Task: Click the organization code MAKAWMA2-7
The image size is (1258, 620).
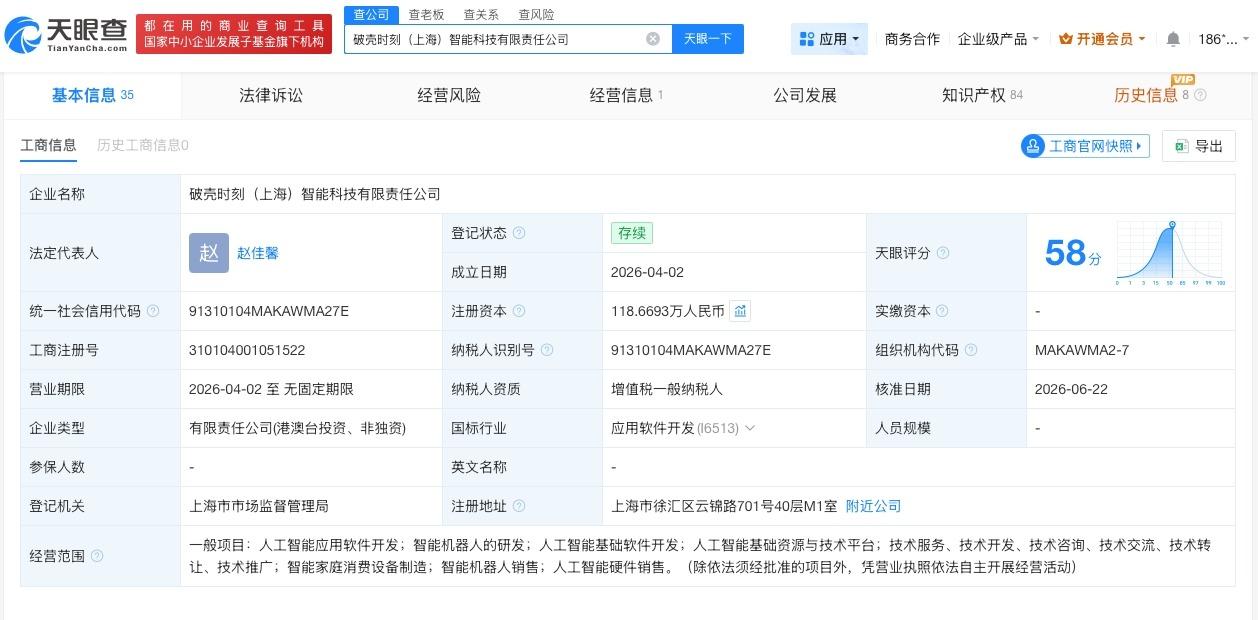Action: [x=1082, y=350]
